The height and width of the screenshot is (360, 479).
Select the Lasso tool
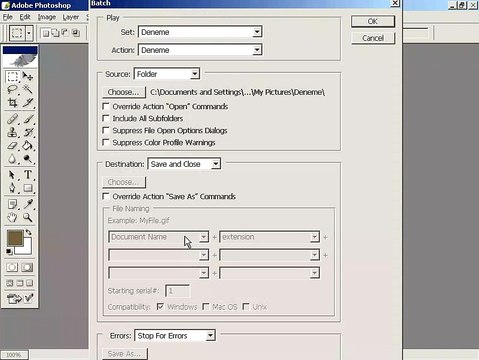click(13, 89)
